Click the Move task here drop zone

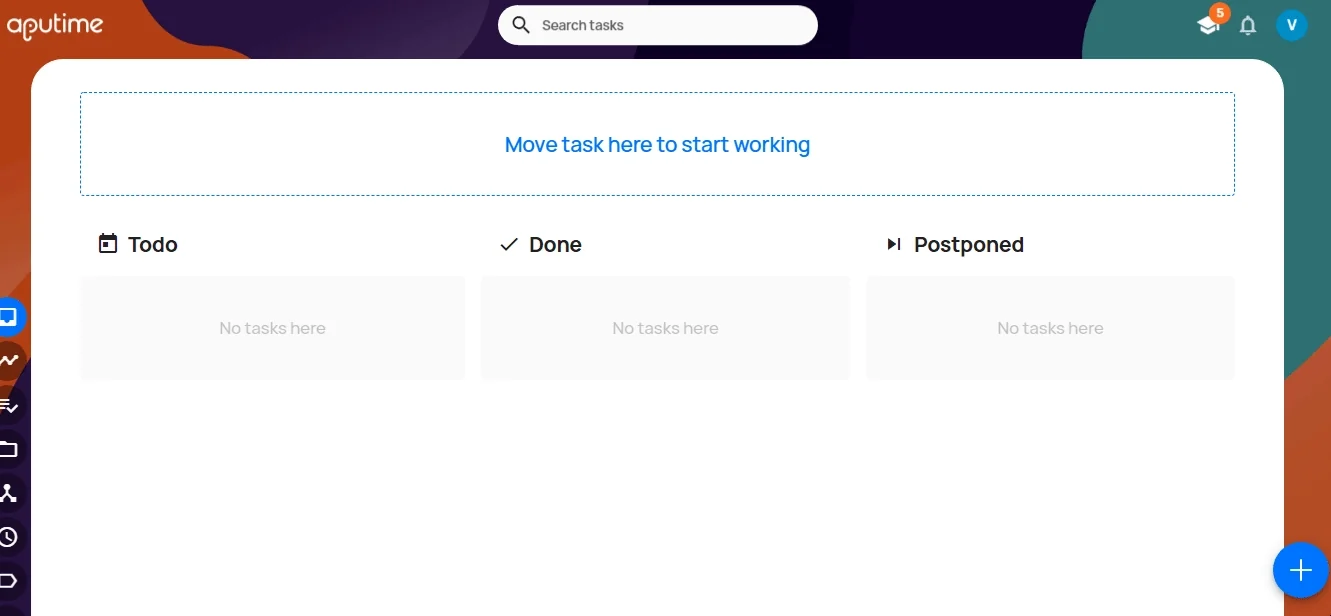coord(657,144)
